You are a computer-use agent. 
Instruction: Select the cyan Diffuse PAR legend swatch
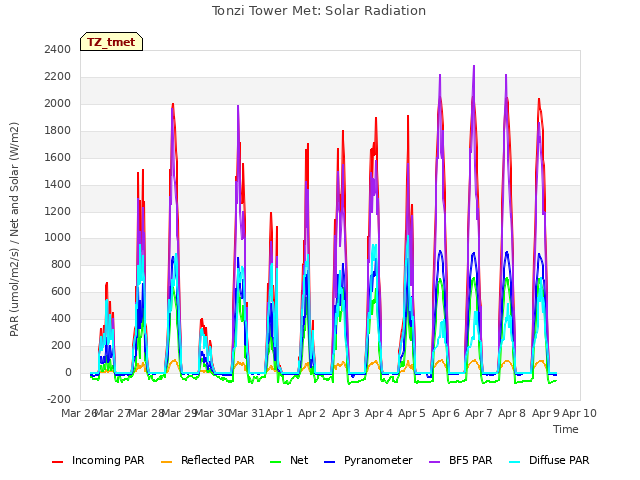[x=515, y=462]
